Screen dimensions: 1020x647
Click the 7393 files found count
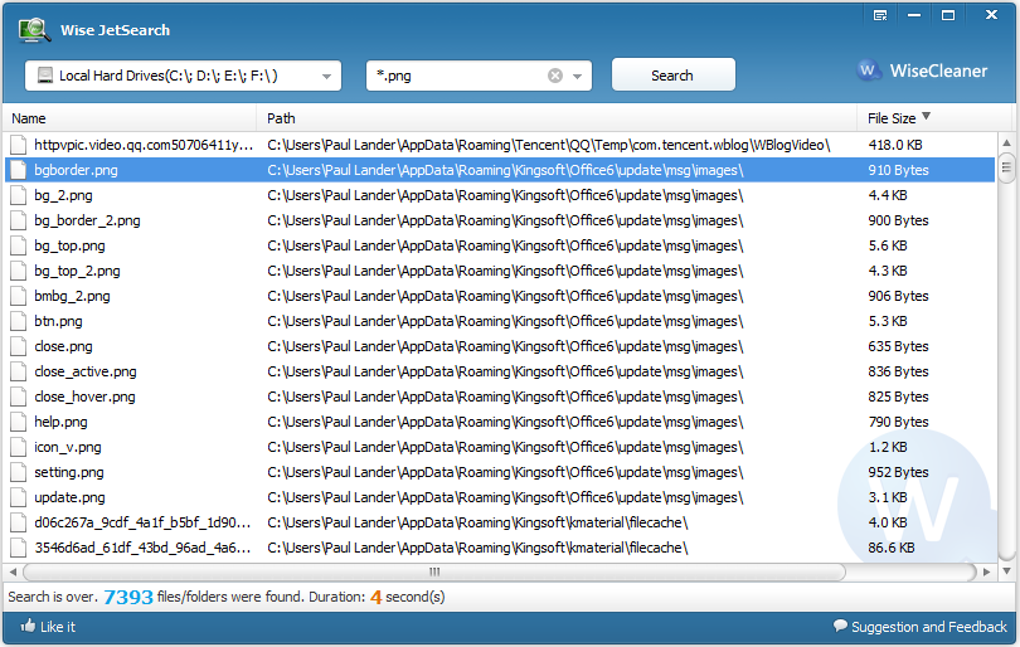pyautogui.click(x=128, y=596)
